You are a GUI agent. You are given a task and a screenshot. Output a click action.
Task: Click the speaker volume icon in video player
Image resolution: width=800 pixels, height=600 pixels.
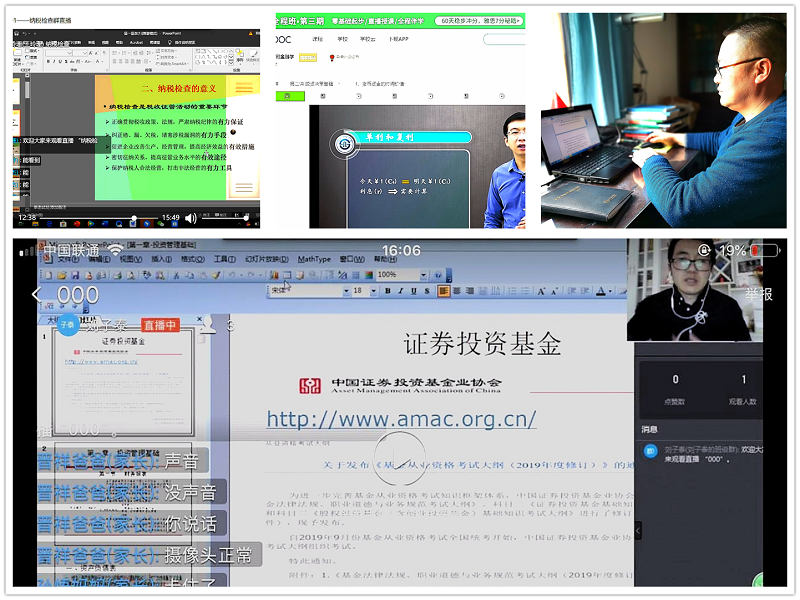(x=191, y=218)
